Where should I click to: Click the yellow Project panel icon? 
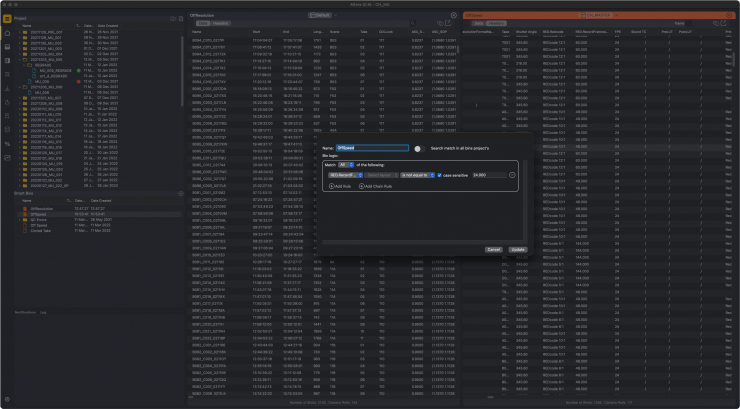coord(6,17)
